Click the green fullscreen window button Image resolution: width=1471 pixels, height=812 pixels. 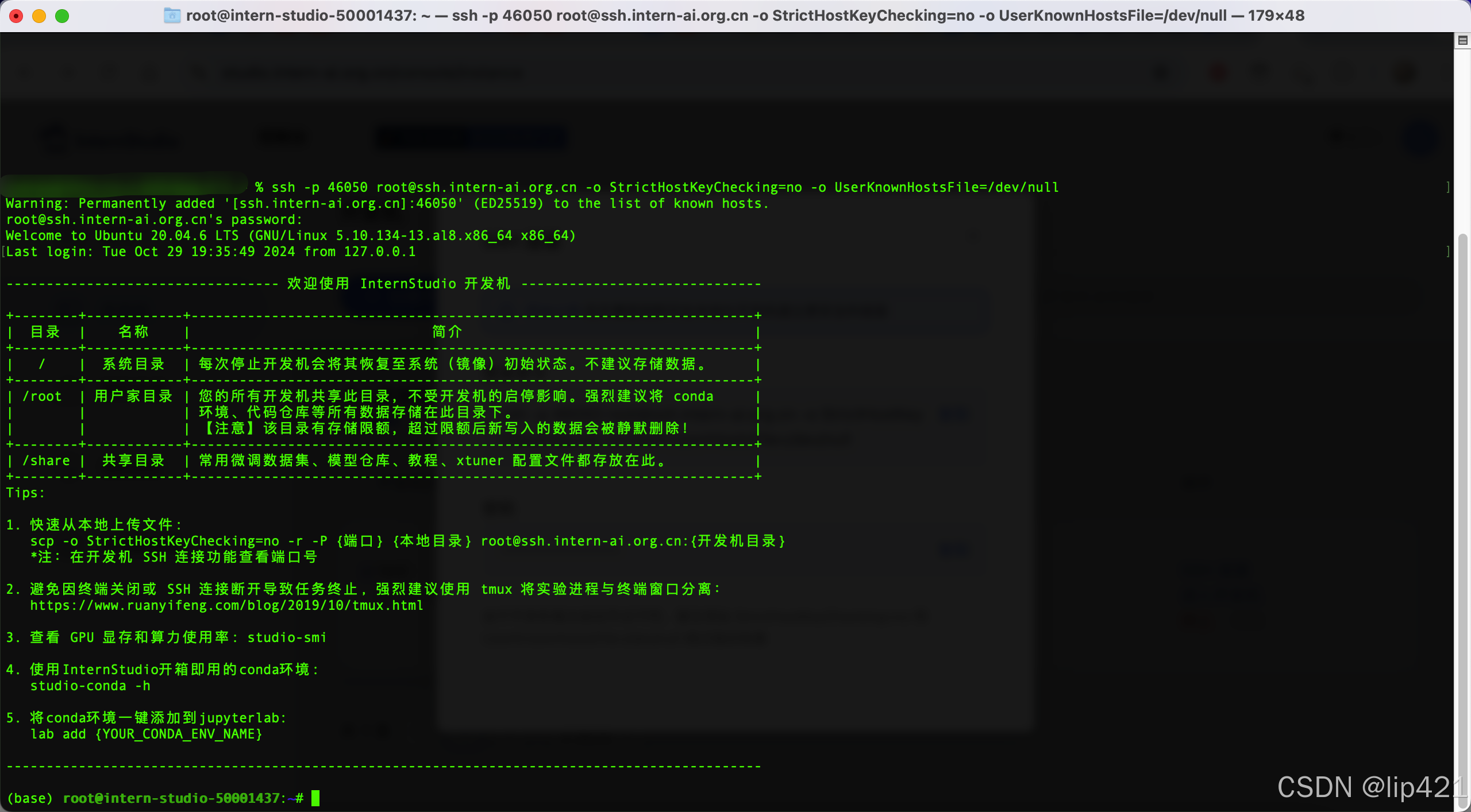[62, 16]
